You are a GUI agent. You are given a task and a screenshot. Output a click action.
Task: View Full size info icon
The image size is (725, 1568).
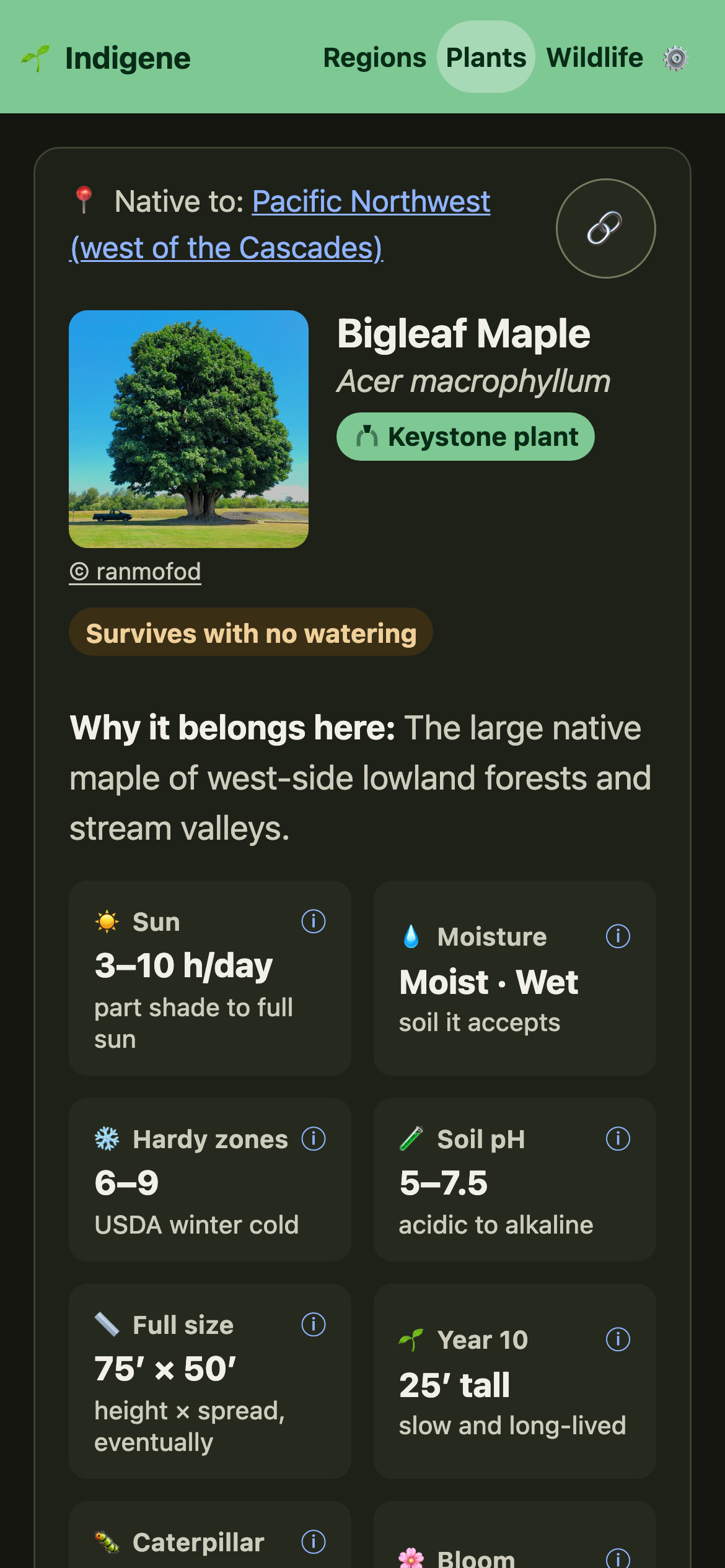click(313, 1325)
